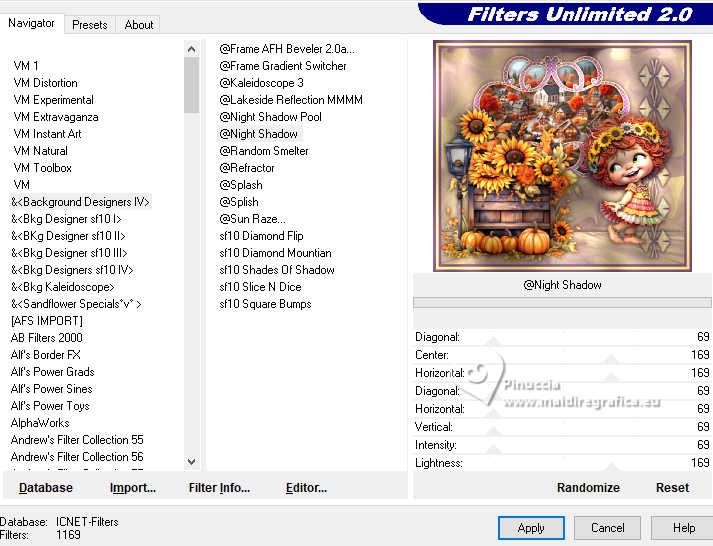Select &<Bkg Designers sf10 IV> category
Screen dimensions: 713x546
tap(72, 270)
